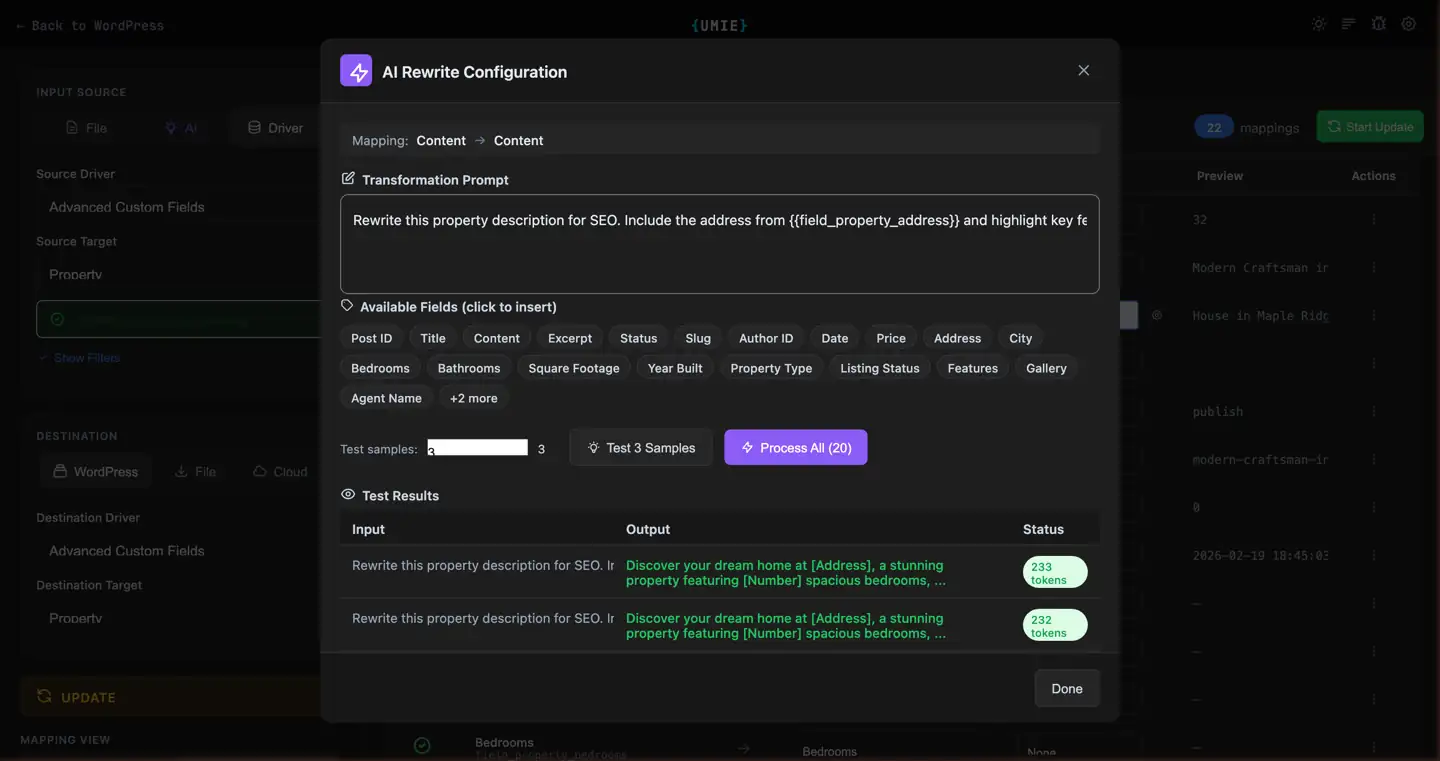
Task: Insert the City field chip
Action: (1020, 338)
